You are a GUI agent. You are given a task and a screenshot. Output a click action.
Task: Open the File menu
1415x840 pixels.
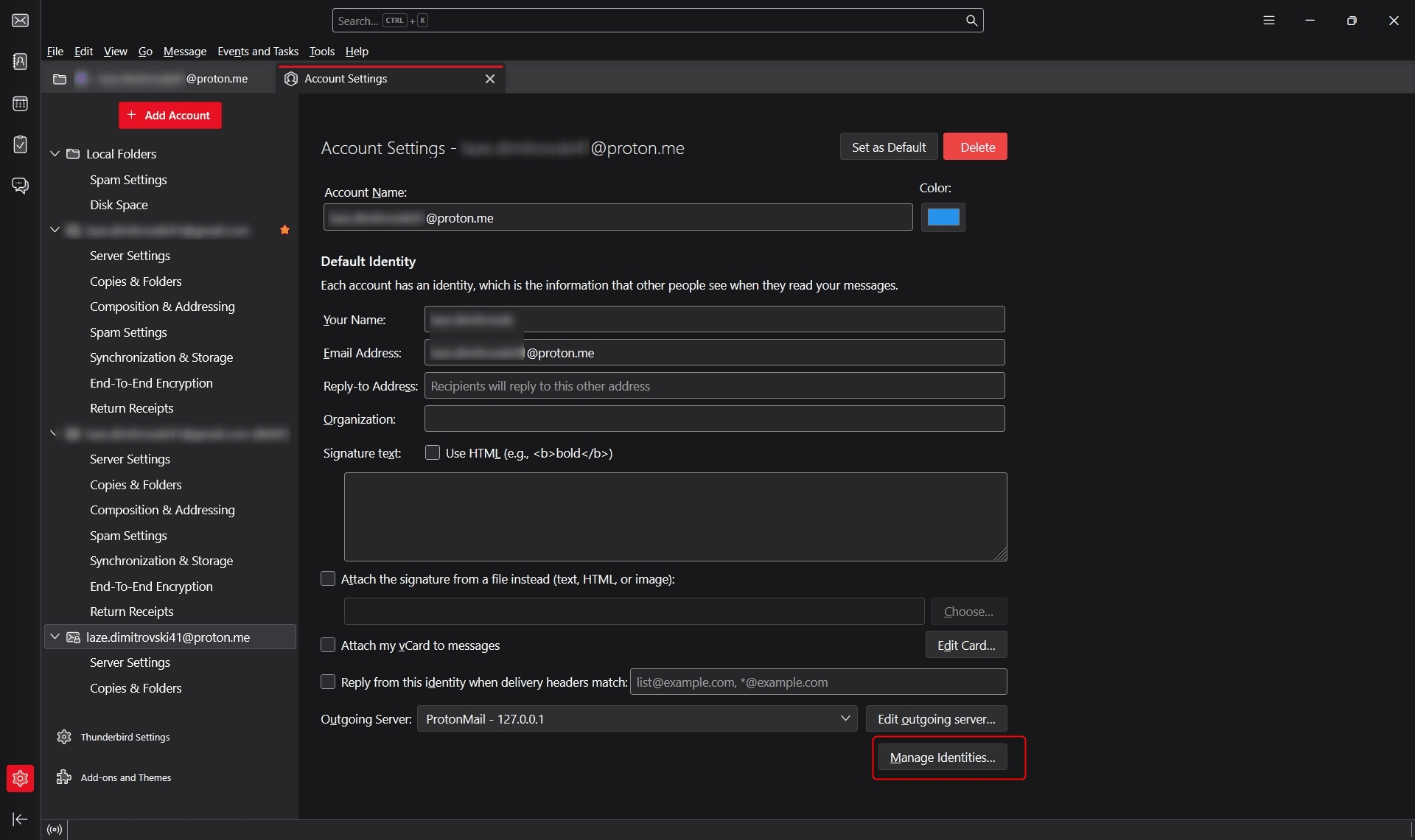point(55,51)
